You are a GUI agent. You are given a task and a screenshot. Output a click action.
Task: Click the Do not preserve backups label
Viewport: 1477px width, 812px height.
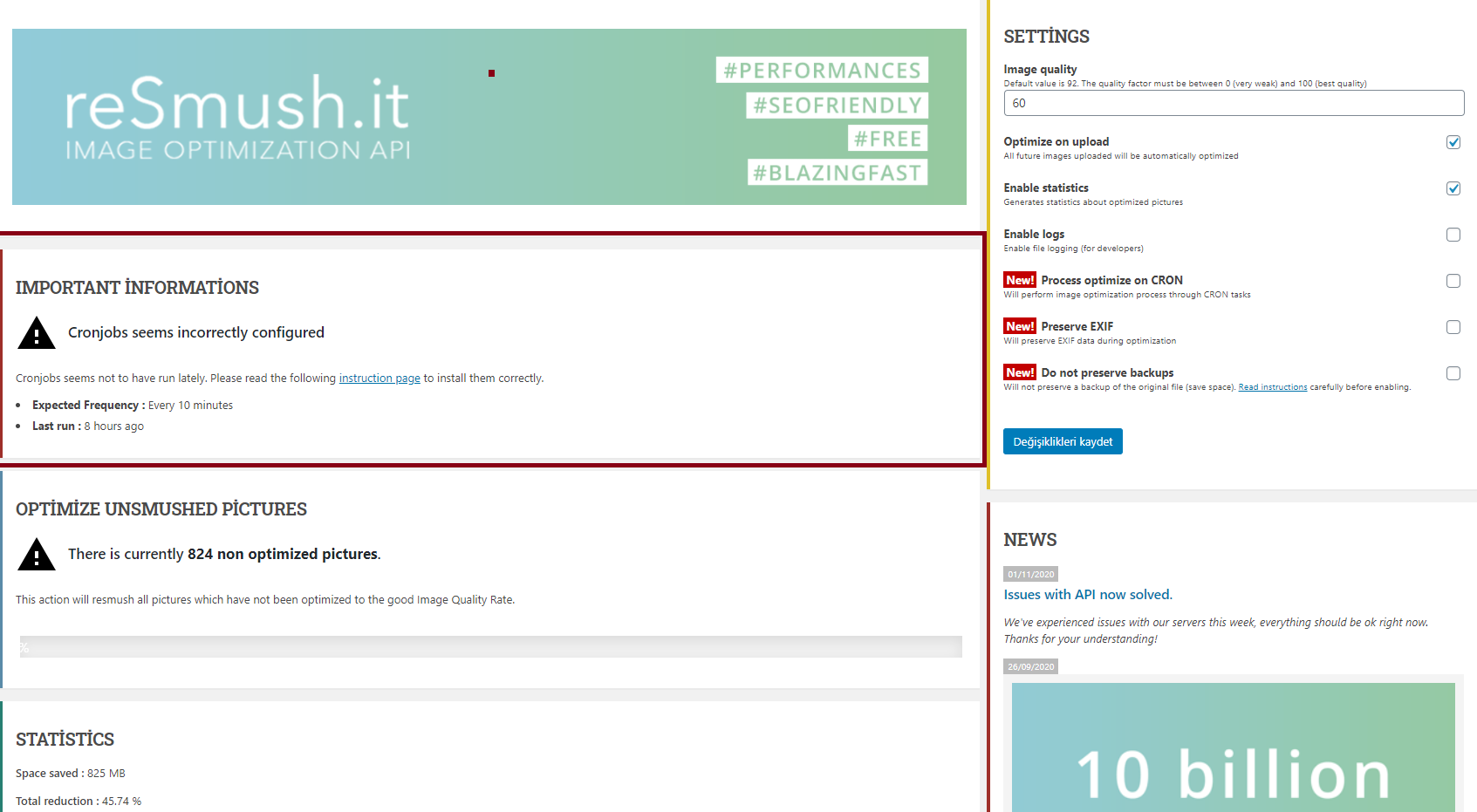pyautogui.click(x=1108, y=373)
